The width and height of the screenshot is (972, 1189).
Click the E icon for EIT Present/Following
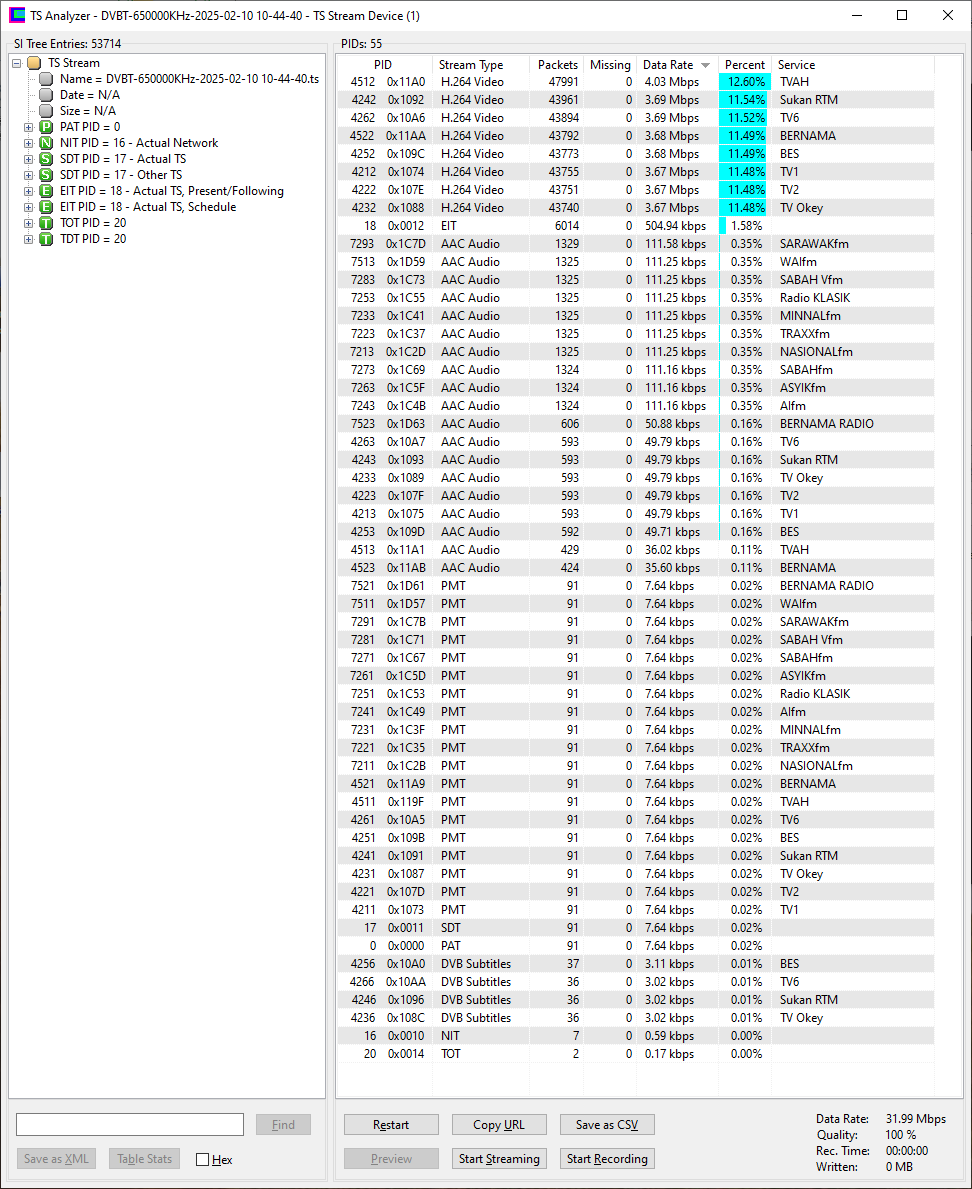(x=46, y=191)
